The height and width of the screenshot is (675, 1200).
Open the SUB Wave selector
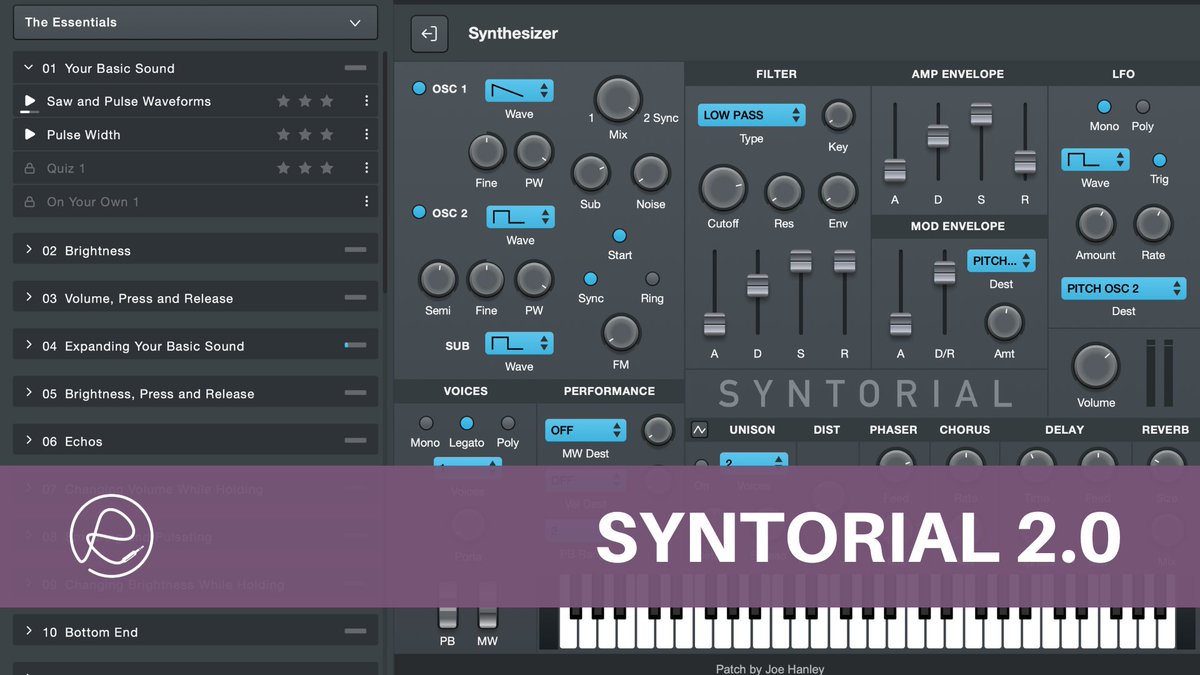[519, 343]
